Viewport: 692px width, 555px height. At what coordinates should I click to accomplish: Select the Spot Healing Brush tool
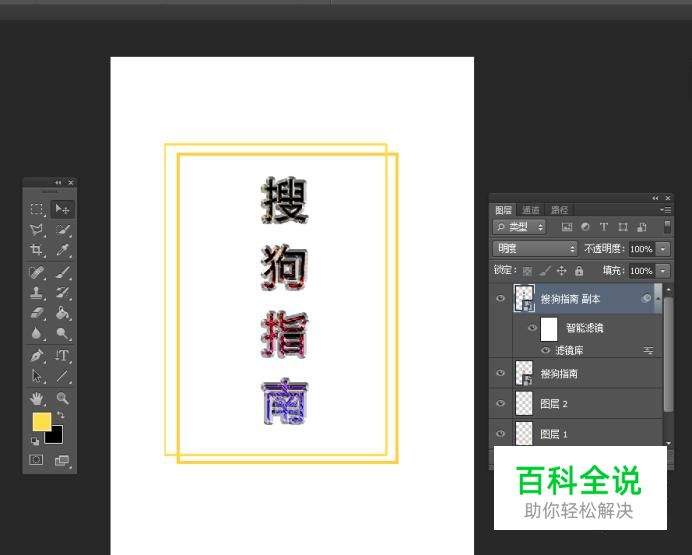[x=37, y=272]
